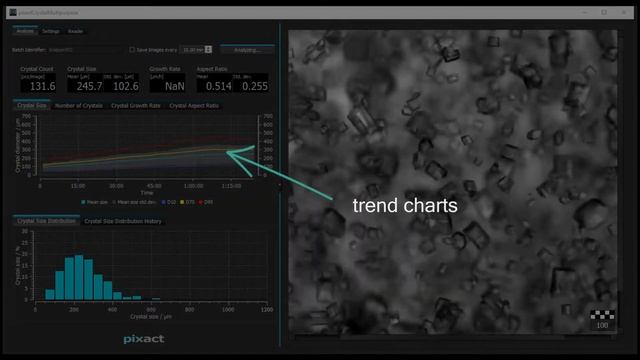
Task: Click the Analyzing button
Action: click(247, 50)
